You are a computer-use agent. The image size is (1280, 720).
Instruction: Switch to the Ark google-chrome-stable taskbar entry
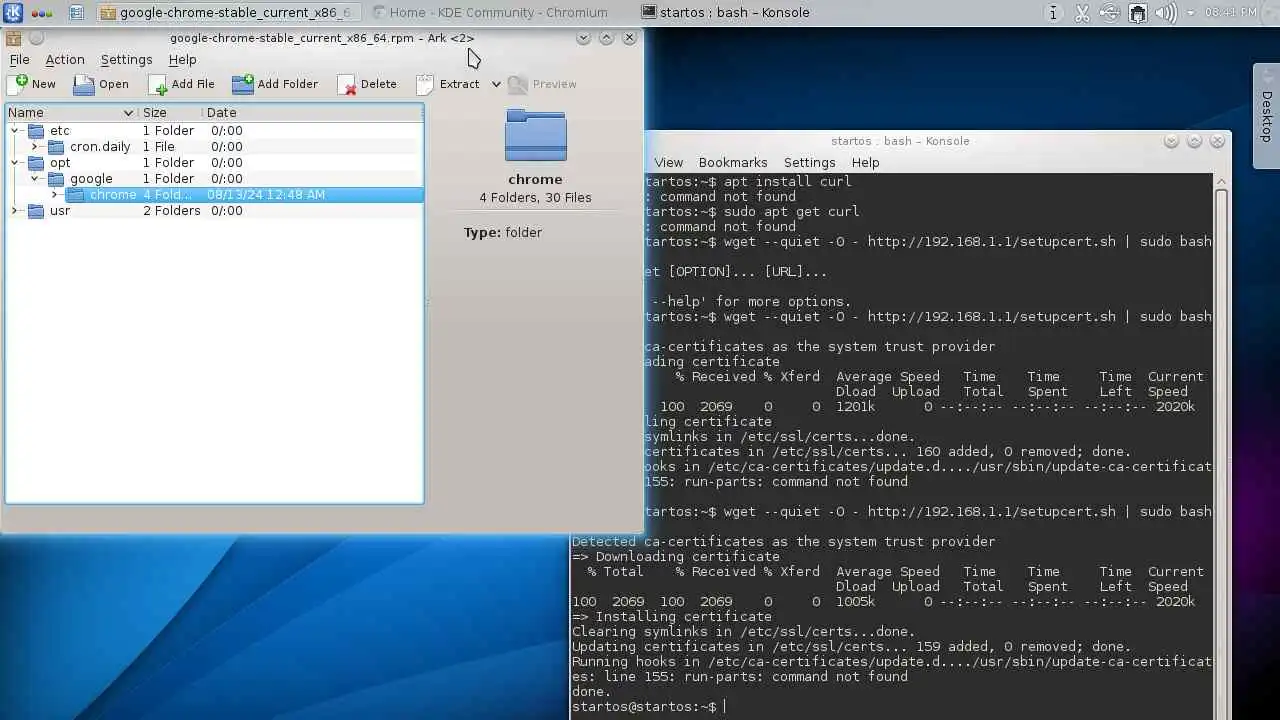[228, 13]
